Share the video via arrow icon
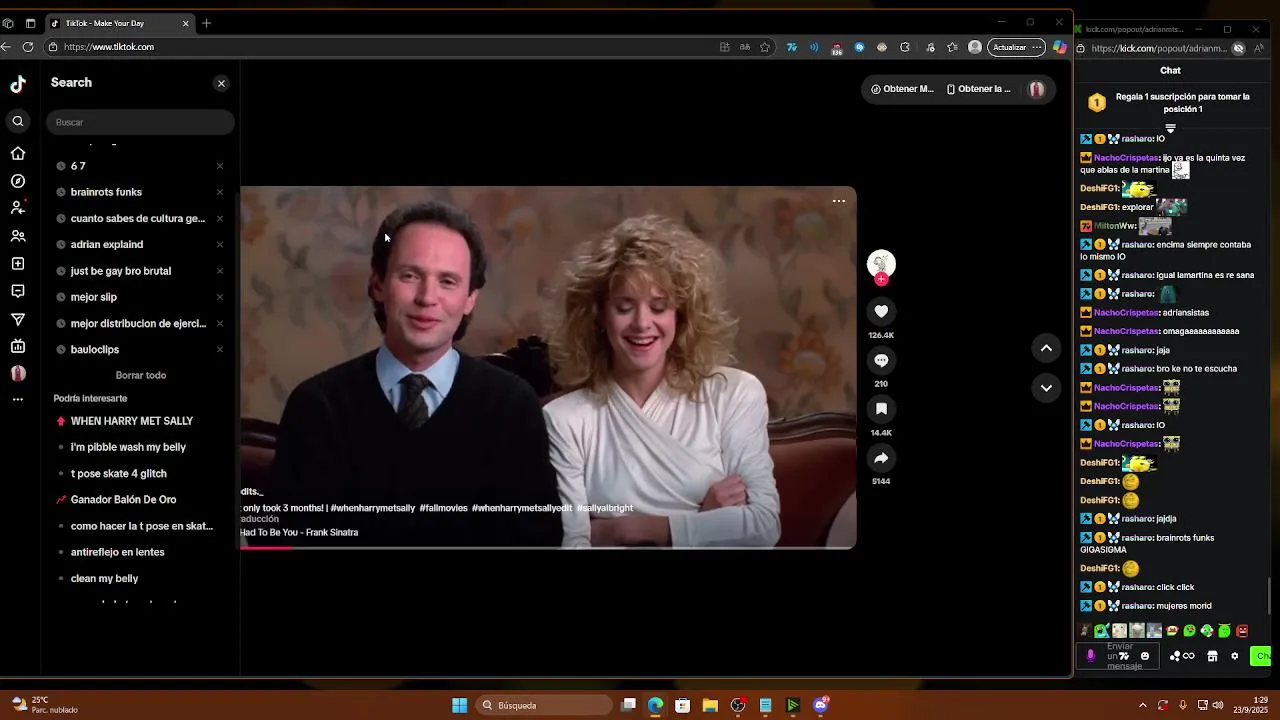The image size is (1280, 720). tap(881, 458)
